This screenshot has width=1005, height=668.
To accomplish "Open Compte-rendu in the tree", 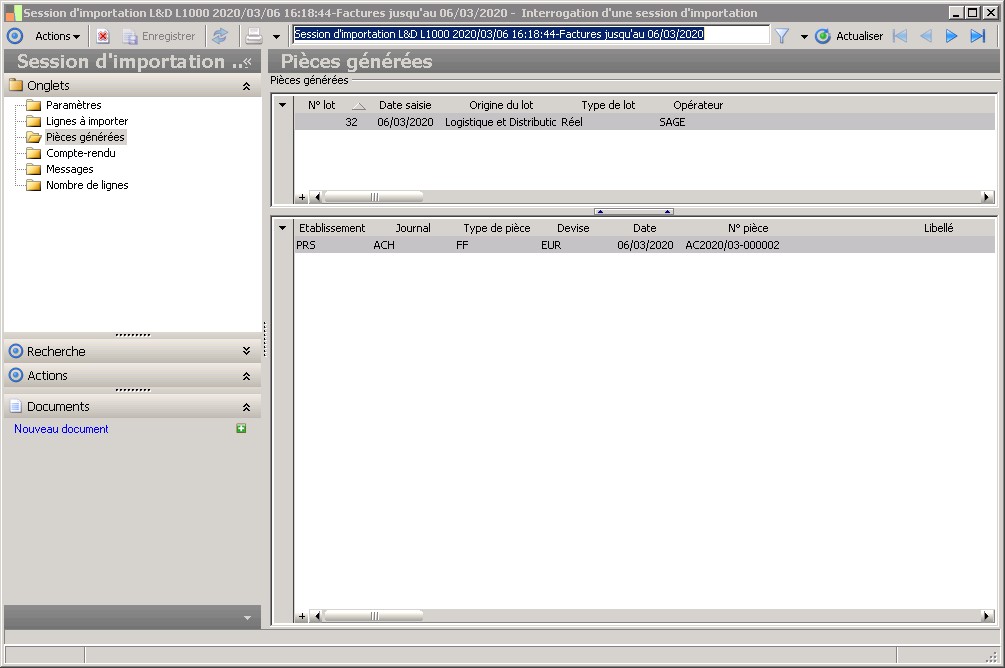I will tap(81, 153).
